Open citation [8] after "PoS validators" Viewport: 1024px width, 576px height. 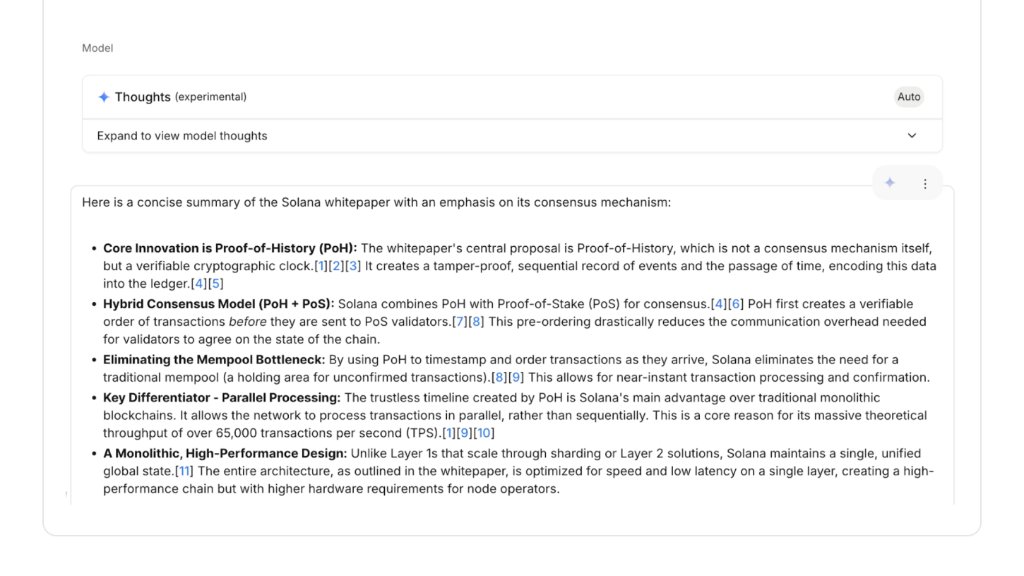tap(476, 322)
